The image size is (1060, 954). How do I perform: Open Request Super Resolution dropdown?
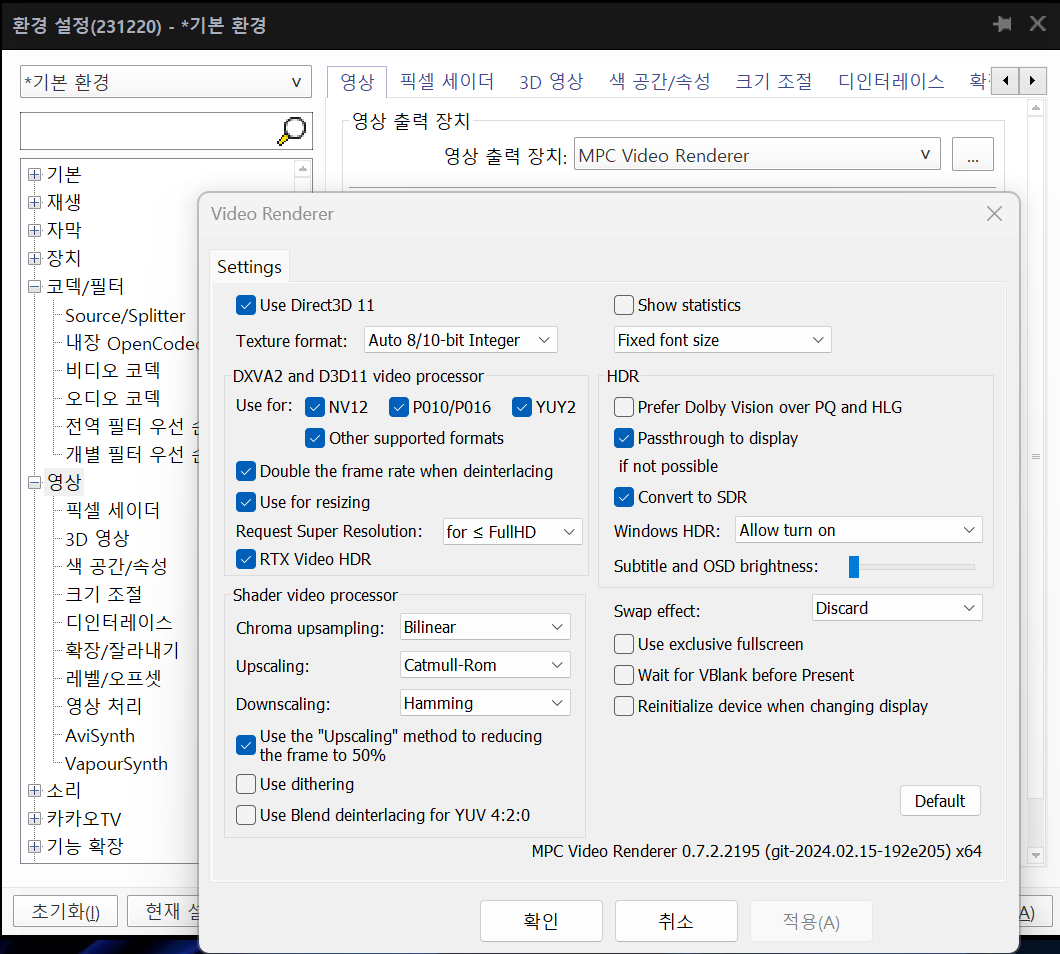pos(512,532)
